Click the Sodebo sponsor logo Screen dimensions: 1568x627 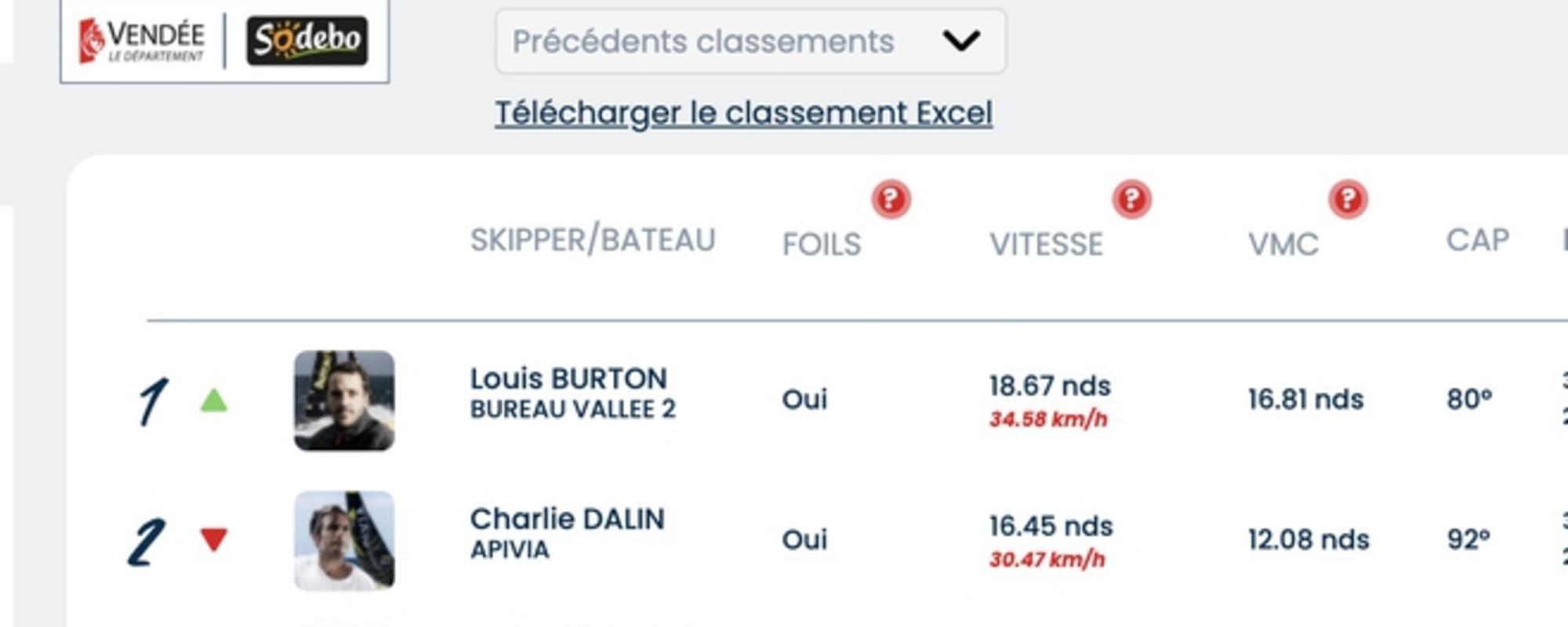coord(307,41)
